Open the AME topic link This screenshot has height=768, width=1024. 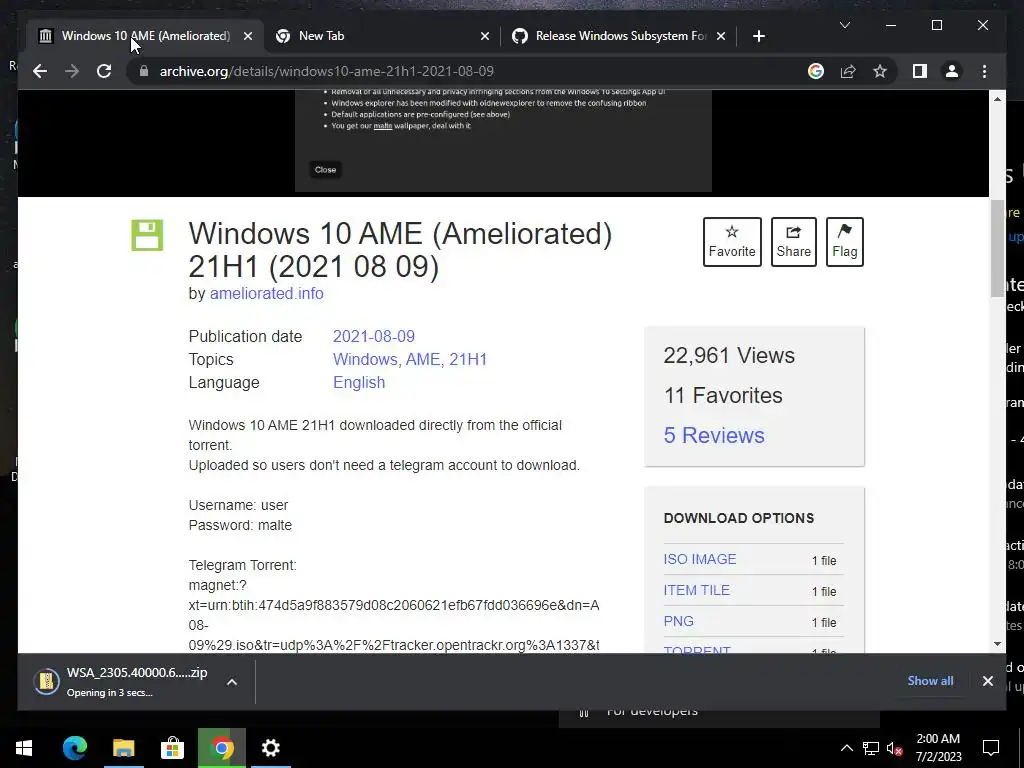[x=423, y=359]
